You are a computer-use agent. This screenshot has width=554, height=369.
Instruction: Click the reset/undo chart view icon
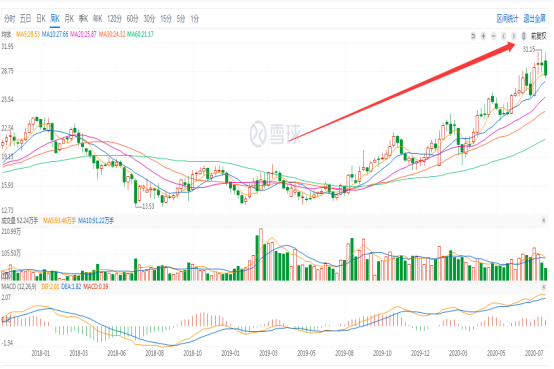pos(473,36)
